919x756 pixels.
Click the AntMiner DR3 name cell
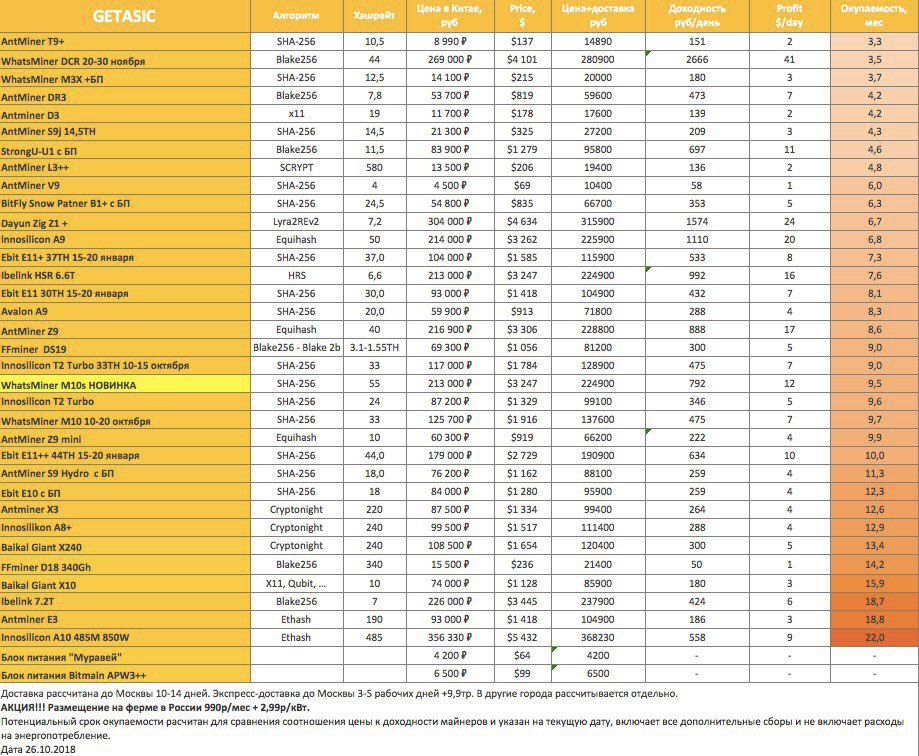pyautogui.click(x=125, y=96)
